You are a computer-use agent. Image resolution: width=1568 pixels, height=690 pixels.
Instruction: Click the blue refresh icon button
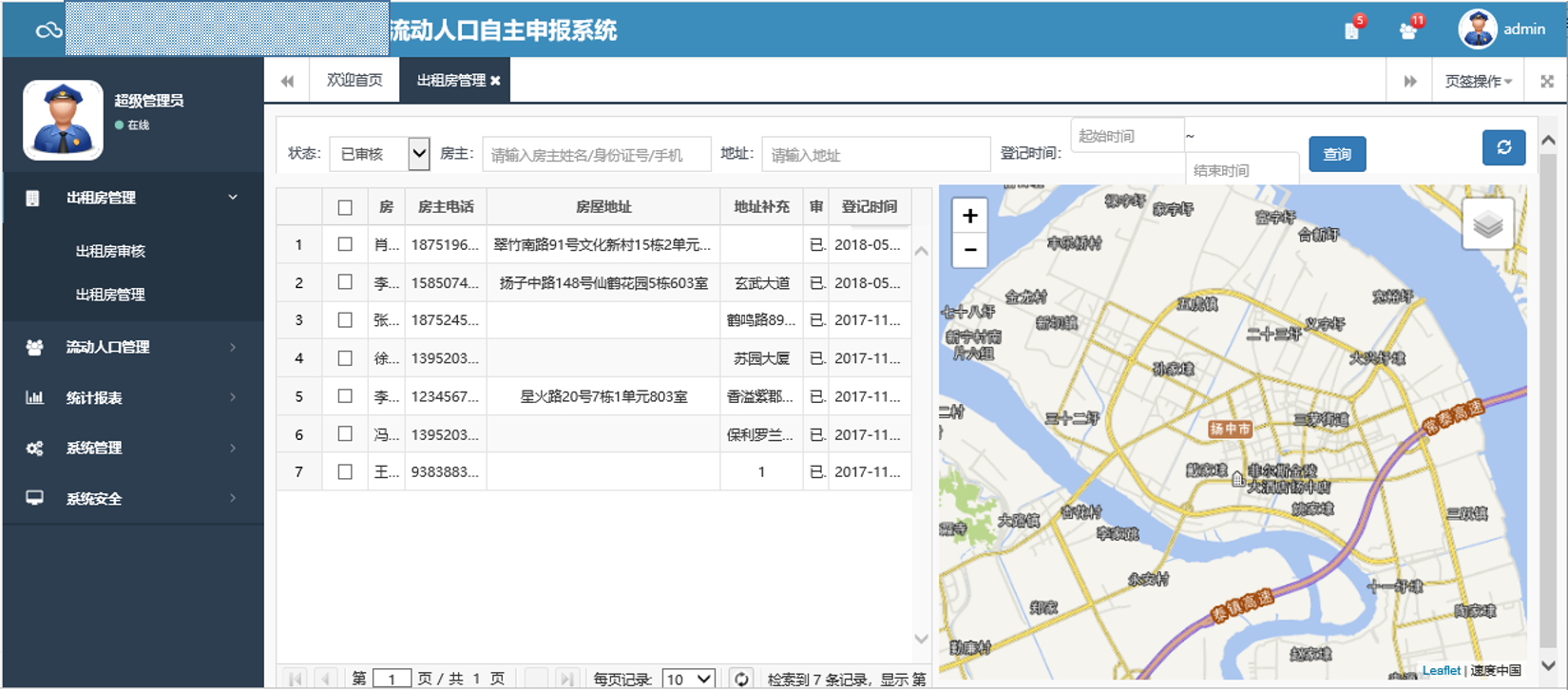1503,147
